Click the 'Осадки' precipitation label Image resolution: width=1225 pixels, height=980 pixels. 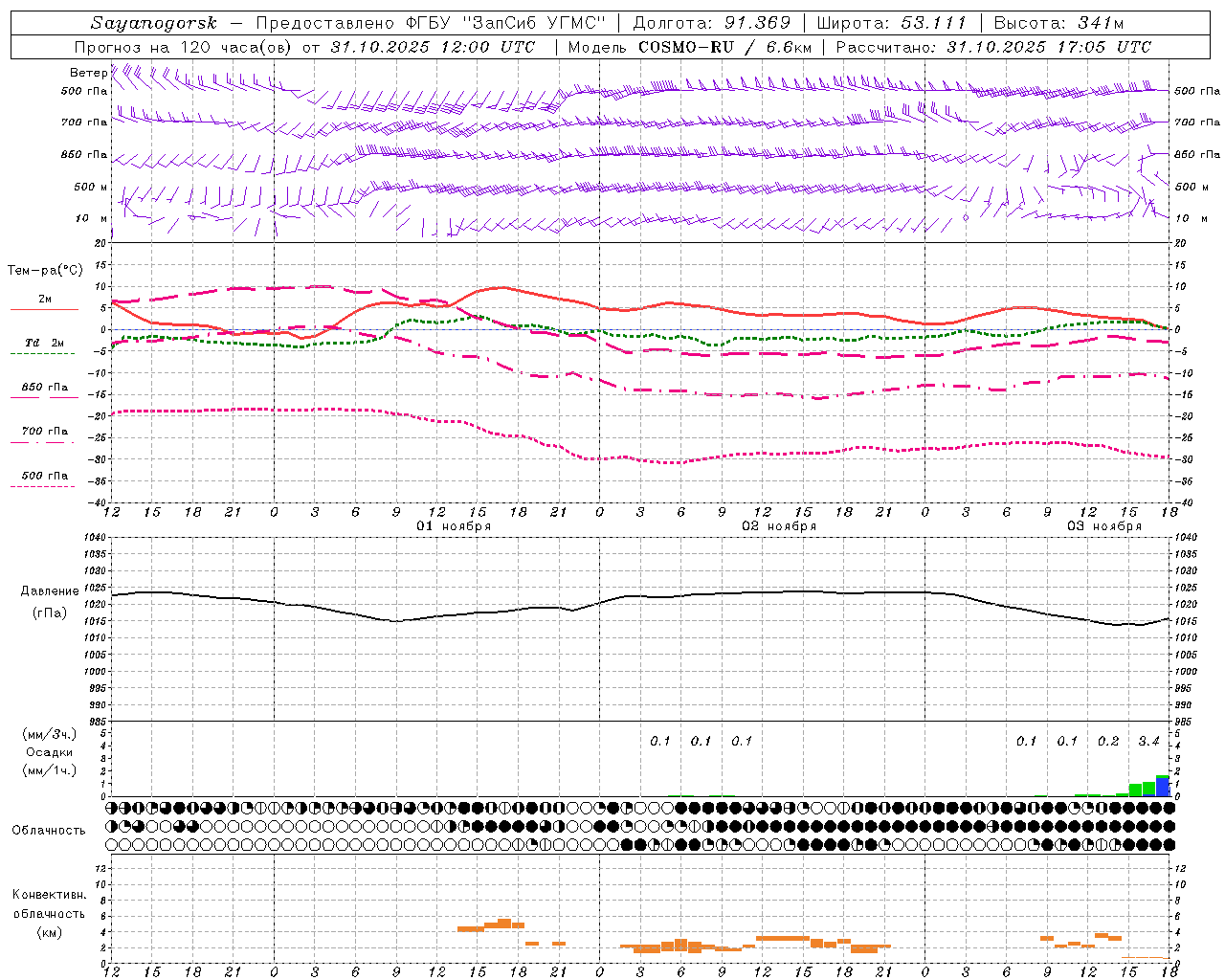50,753
